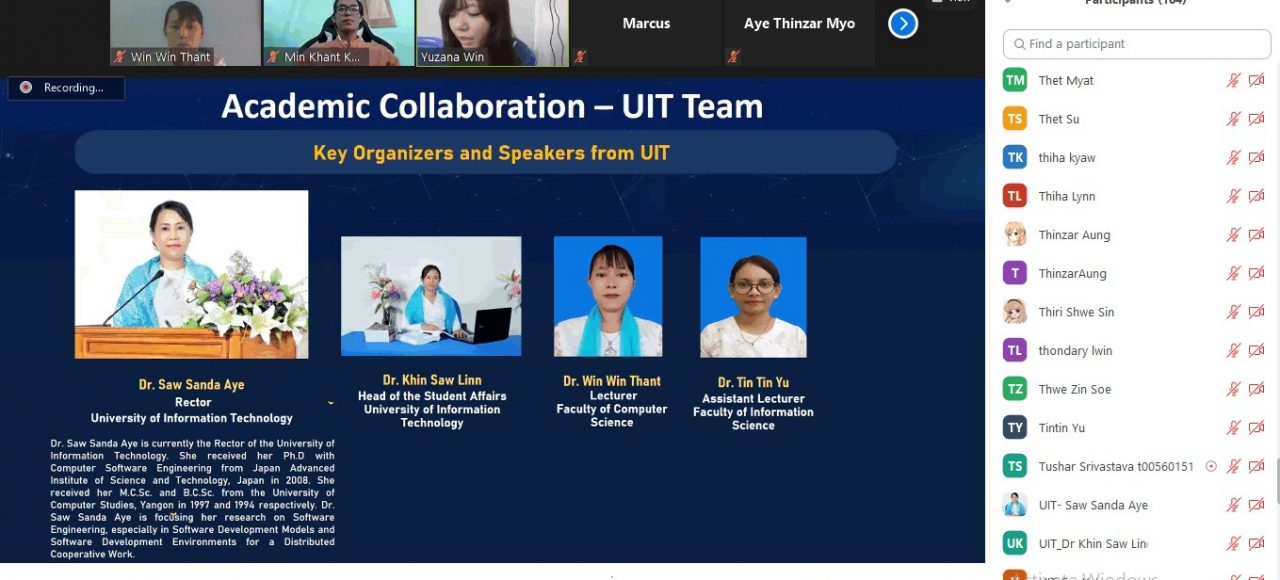The height and width of the screenshot is (580, 1280).
Task: Click the search magnifier icon in participant finder
Action: (1019, 44)
